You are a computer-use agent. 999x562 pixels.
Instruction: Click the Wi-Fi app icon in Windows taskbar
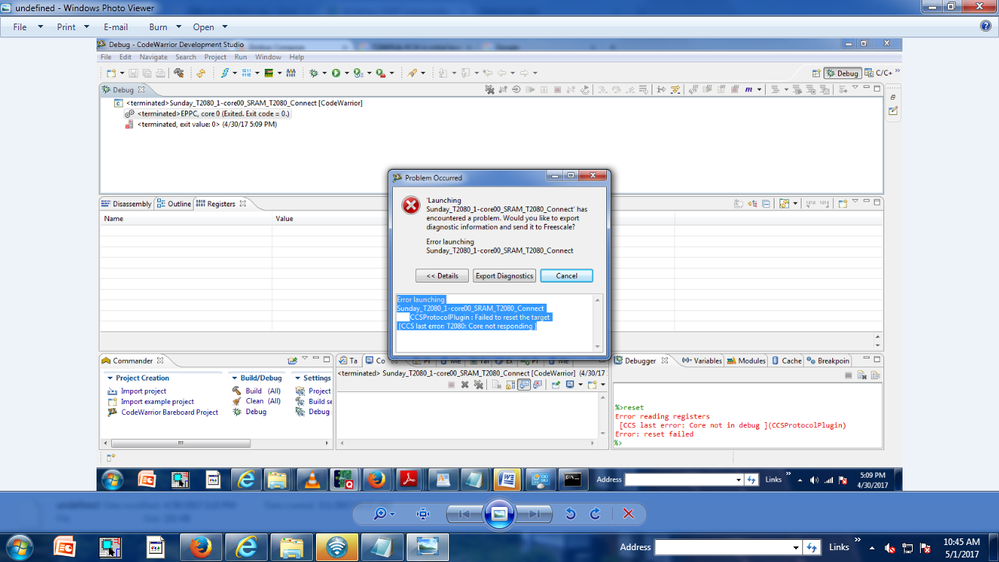click(x=336, y=547)
